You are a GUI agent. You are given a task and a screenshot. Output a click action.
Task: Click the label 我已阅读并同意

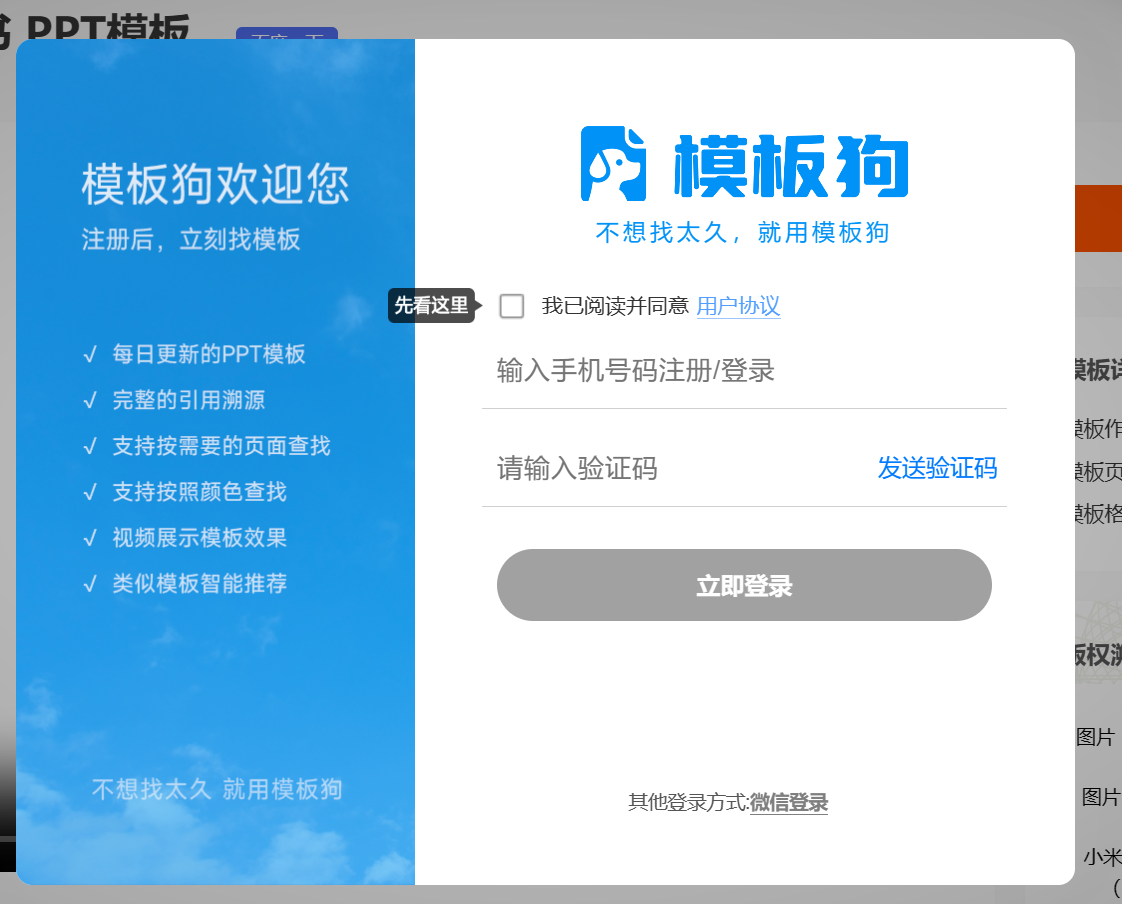pyautogui.click(x=615, y=306)
